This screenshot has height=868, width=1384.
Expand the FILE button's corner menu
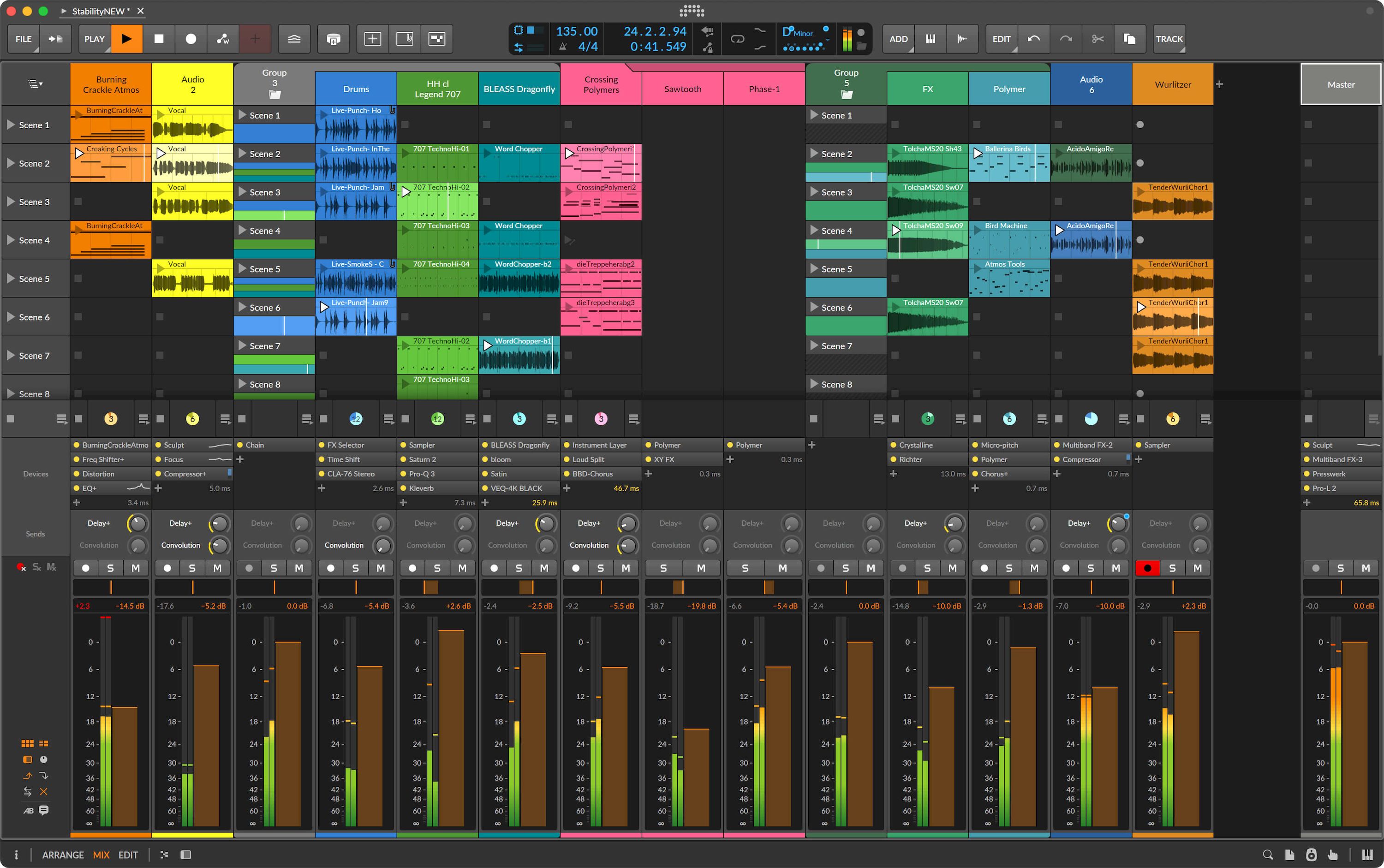tap(38, 50)
